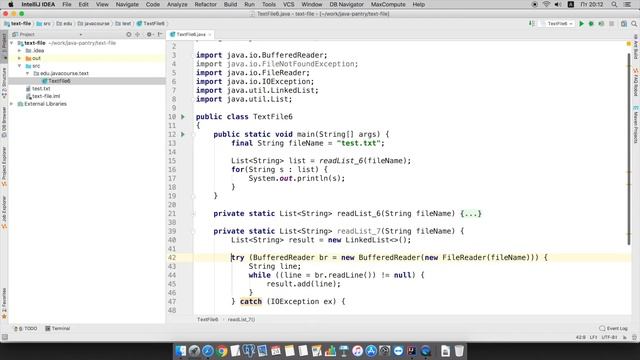Select test.txt file in project tree
The image size is (640, 360).
point(37,89)
